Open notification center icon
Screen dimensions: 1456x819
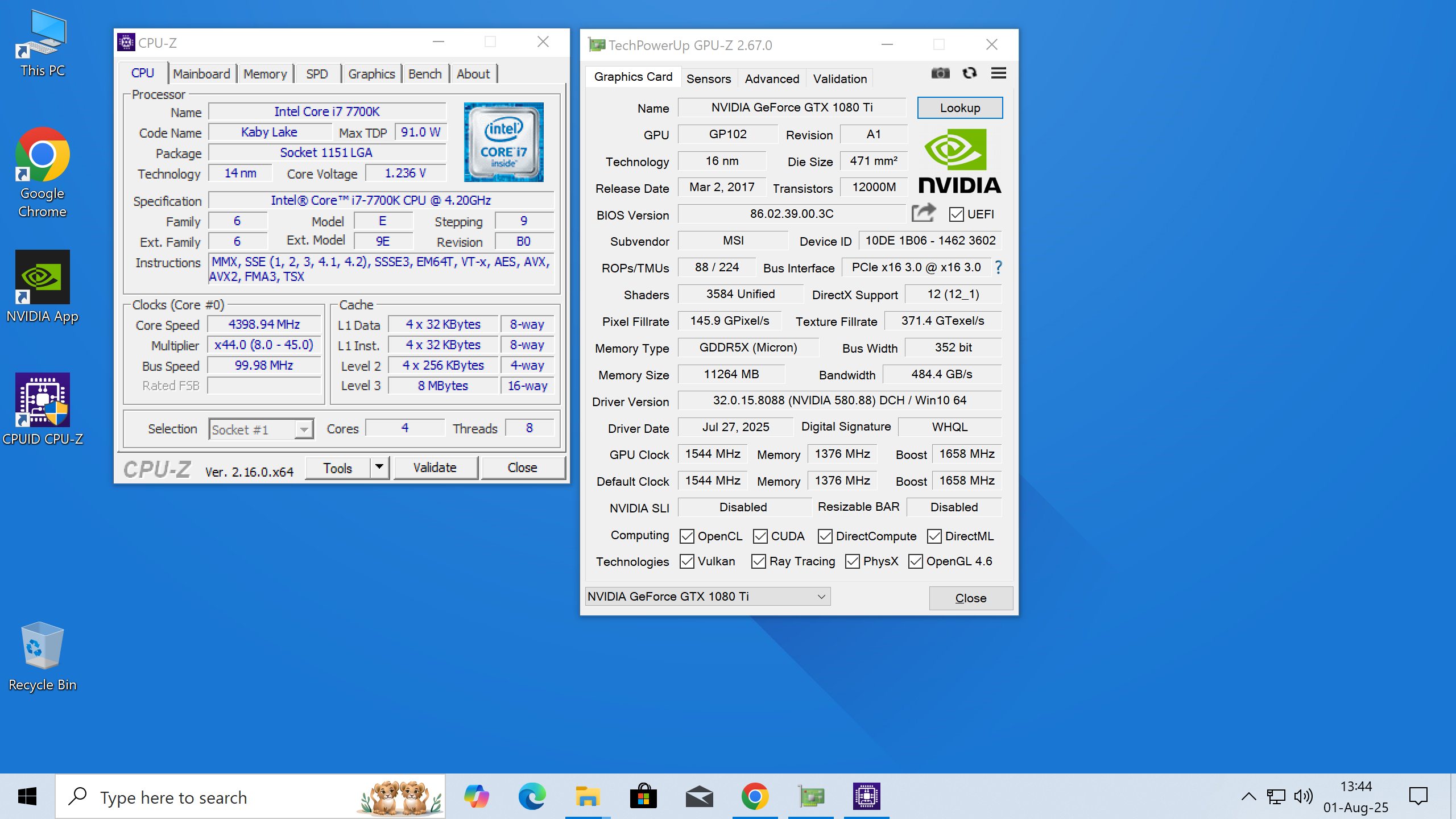(1418, 796)
